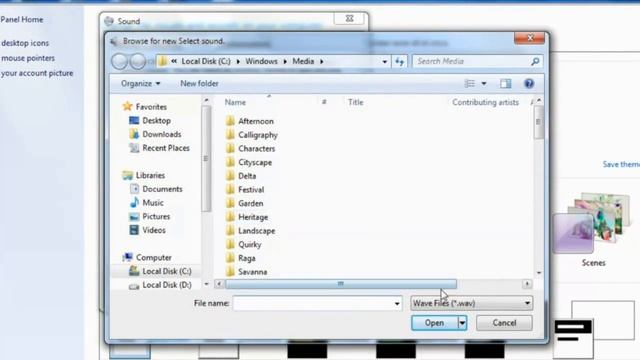Click the horizontal scrollbar thumb
This screenshot has height=360, width=640.
point(341,284)
